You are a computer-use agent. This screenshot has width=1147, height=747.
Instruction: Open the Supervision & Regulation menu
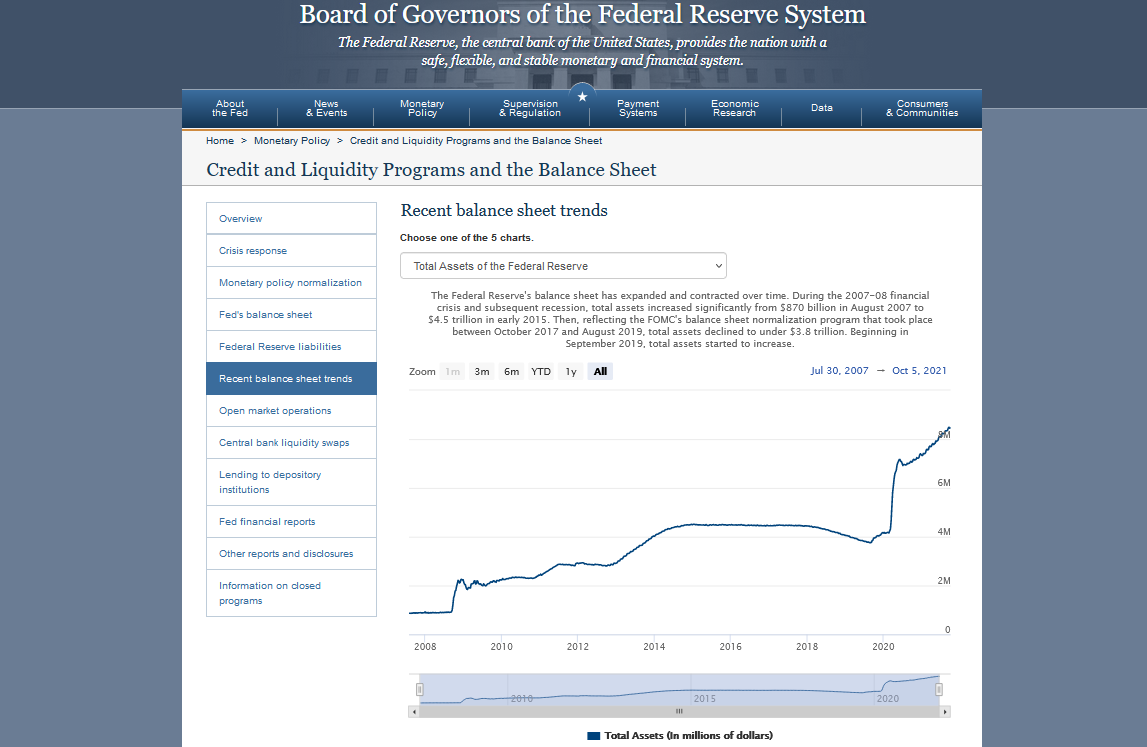click(530, 108)
